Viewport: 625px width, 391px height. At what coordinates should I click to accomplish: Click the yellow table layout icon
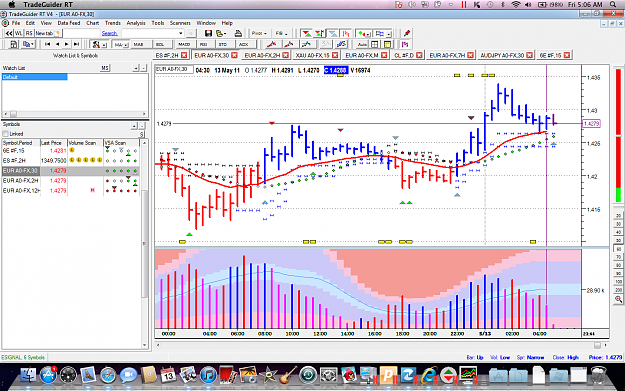(387, 44)
